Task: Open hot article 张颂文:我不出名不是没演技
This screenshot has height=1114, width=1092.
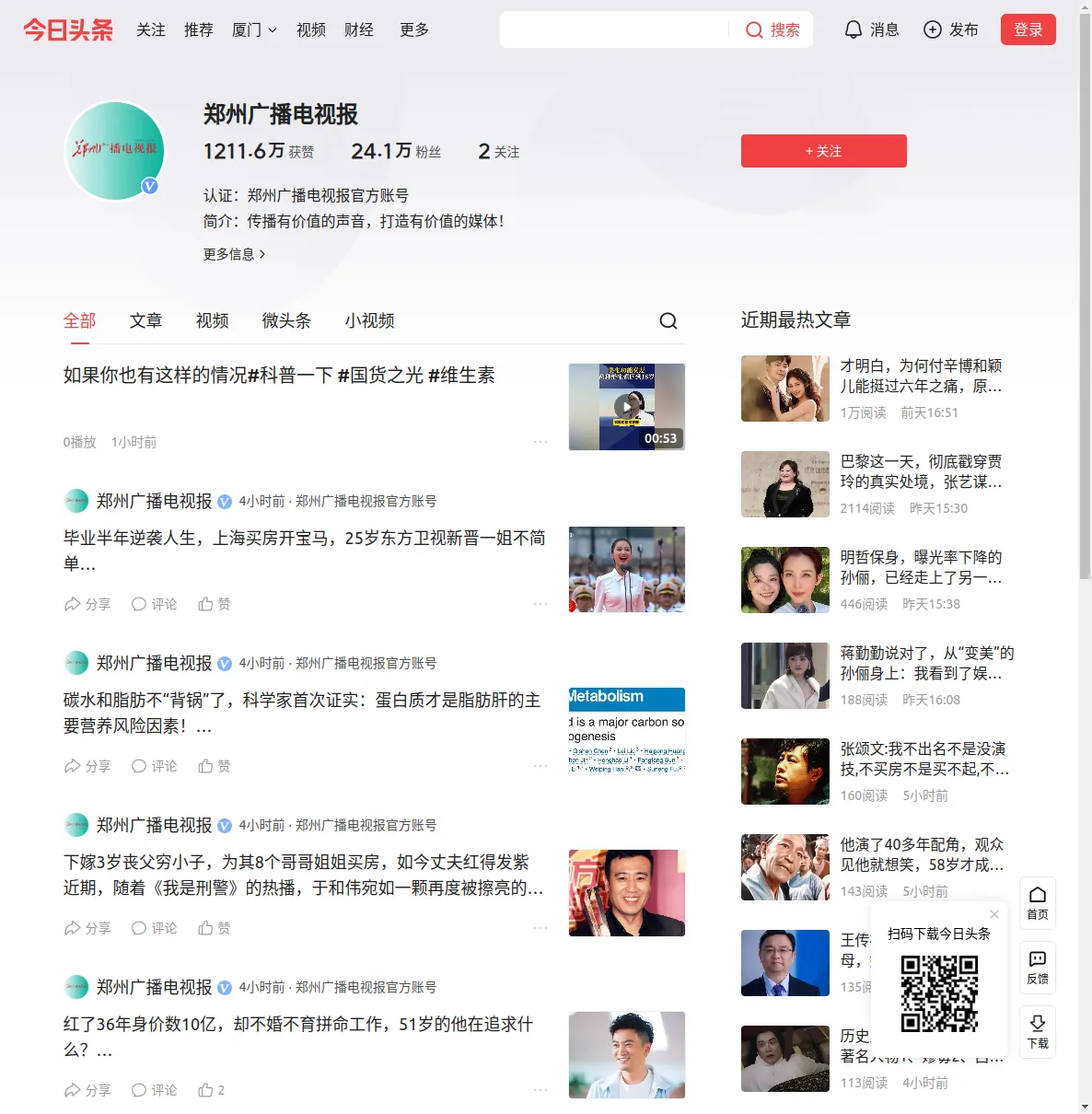Action: point(924,759)
